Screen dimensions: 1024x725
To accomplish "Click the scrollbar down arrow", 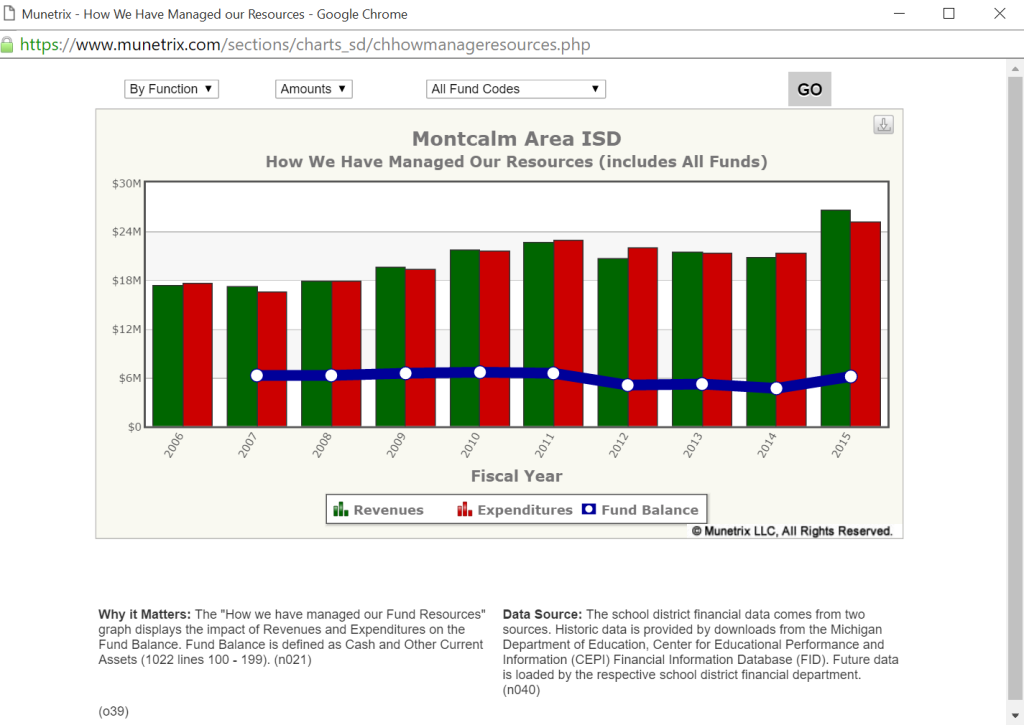I will (1016, 715).
